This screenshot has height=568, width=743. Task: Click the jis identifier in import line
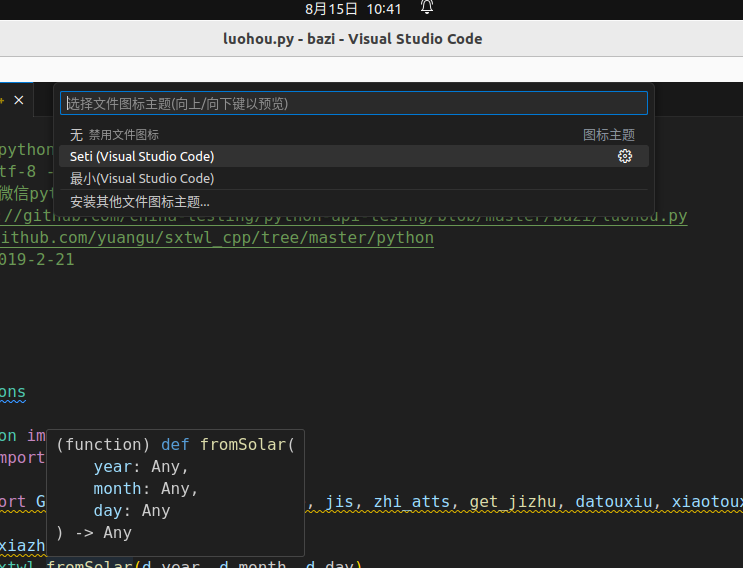(x=339, y=502)
